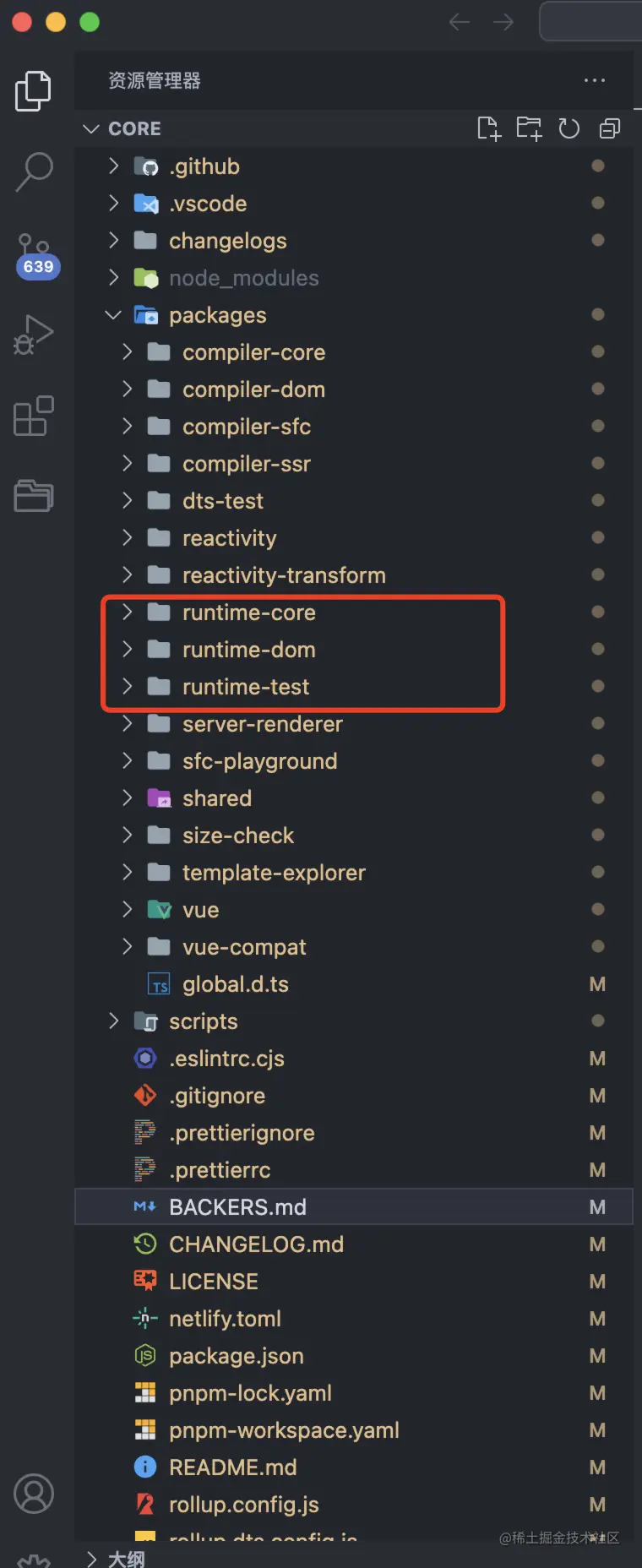Go forward with the navigation arrow
The width and height of the screenshot is (642, 1568).
pyautogui.click(x=503, y=22)
